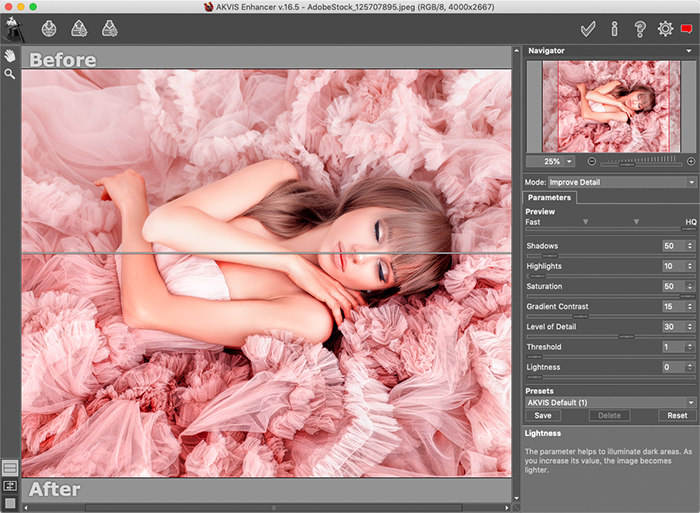Click the macOS green zoom window button
This screenshot has width=700, height=513.
pyautogui.click(x=33, y=7)
